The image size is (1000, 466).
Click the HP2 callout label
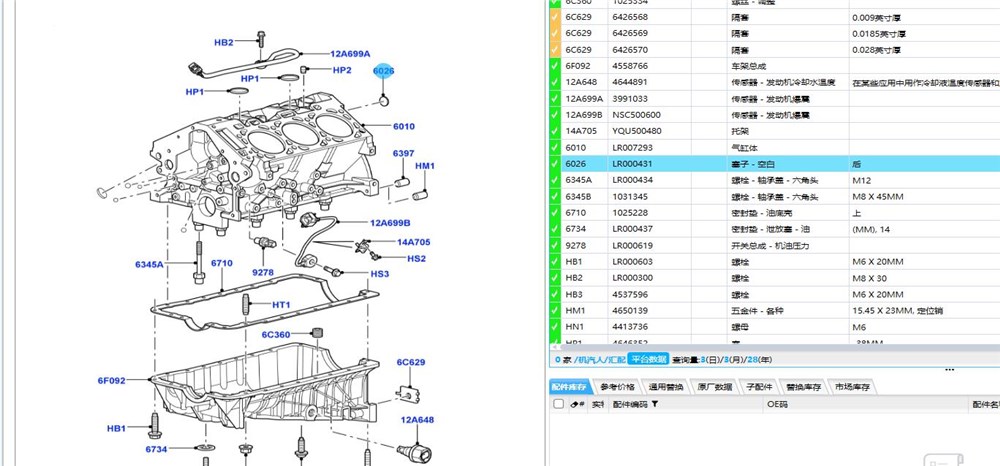(342, 70)
